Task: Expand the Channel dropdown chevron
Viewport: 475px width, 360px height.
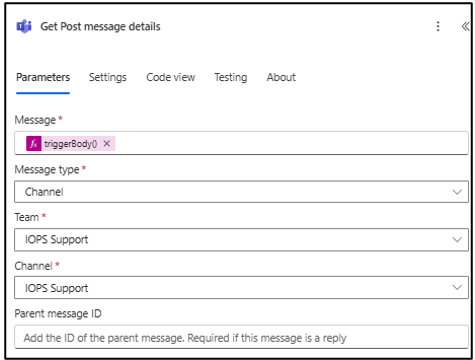Action: point(457,288)
